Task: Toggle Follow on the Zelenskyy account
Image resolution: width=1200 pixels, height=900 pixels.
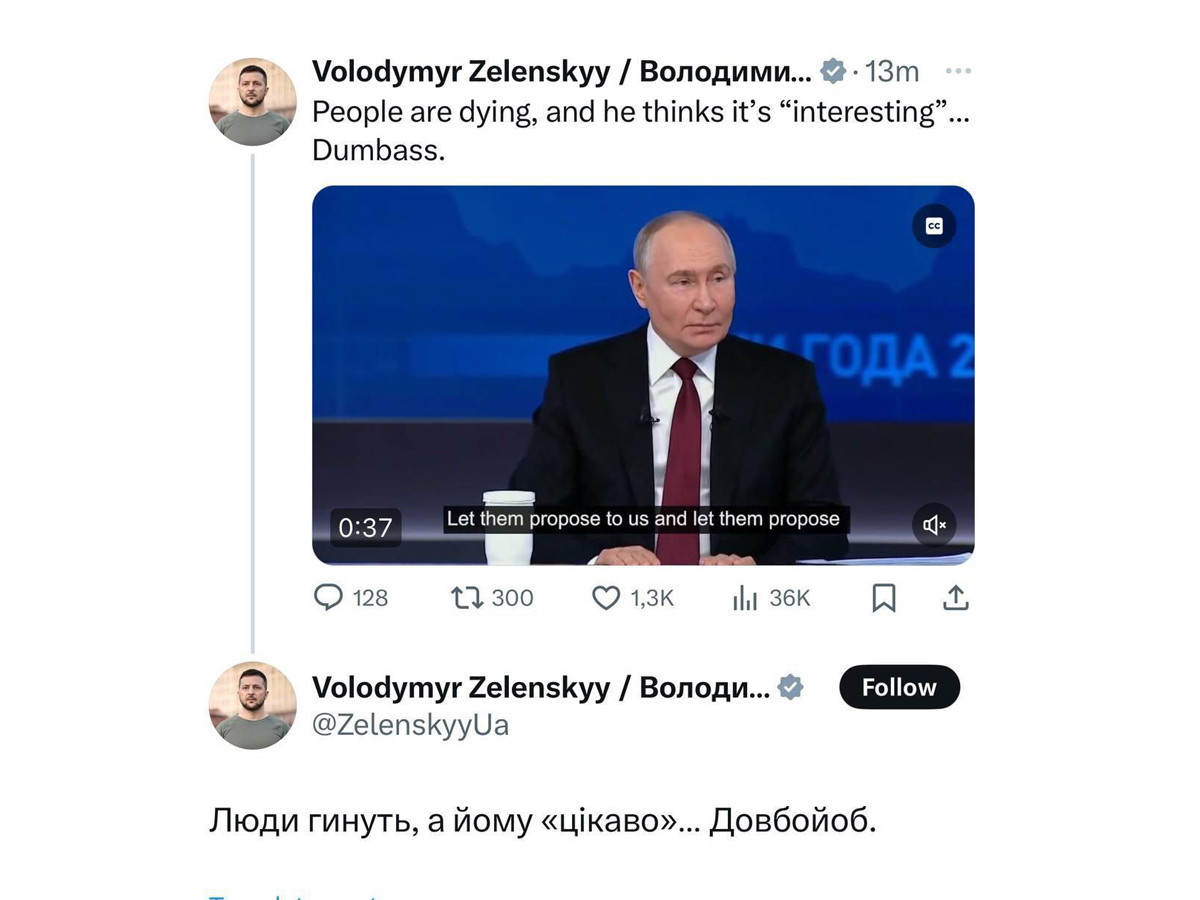Action: (898, 687)
